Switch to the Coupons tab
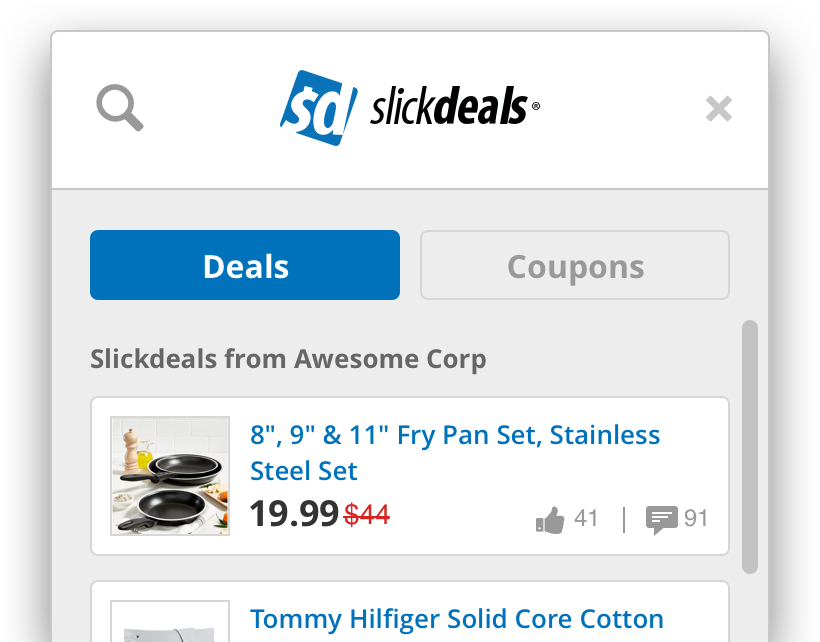The height and width of the screenshot is (642, 820). 574,265
